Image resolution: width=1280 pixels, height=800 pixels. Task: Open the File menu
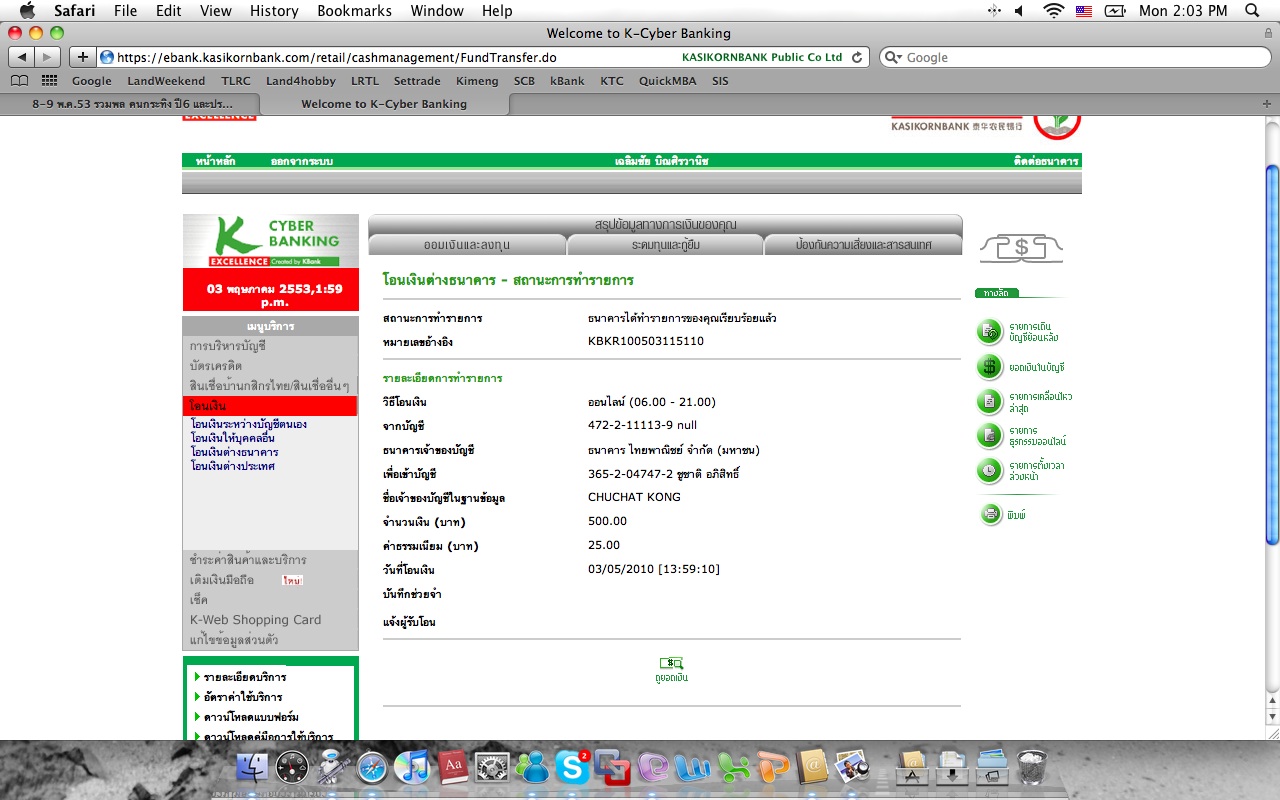click(125, 11)
